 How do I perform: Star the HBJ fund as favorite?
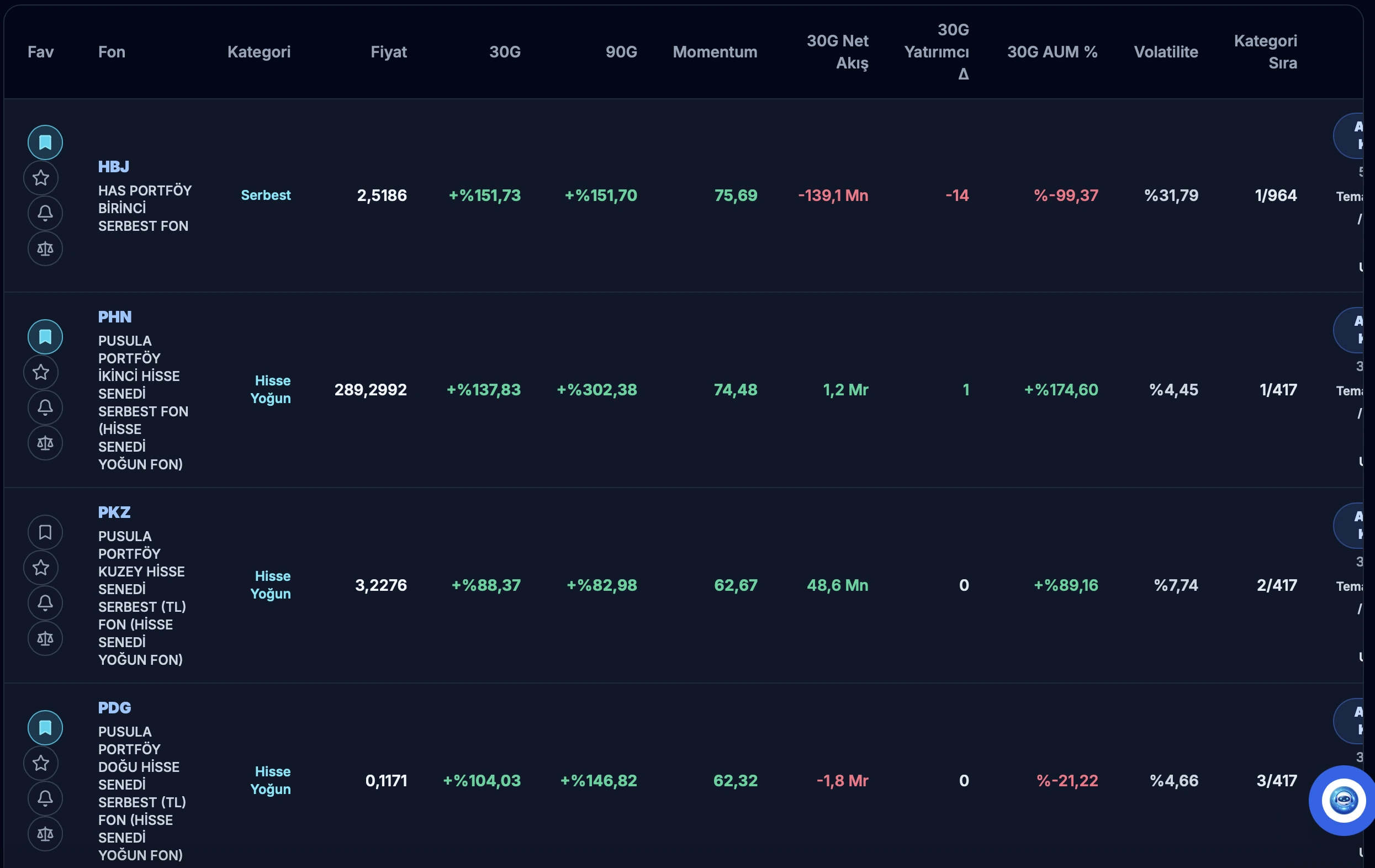click(x=40, y=178)
